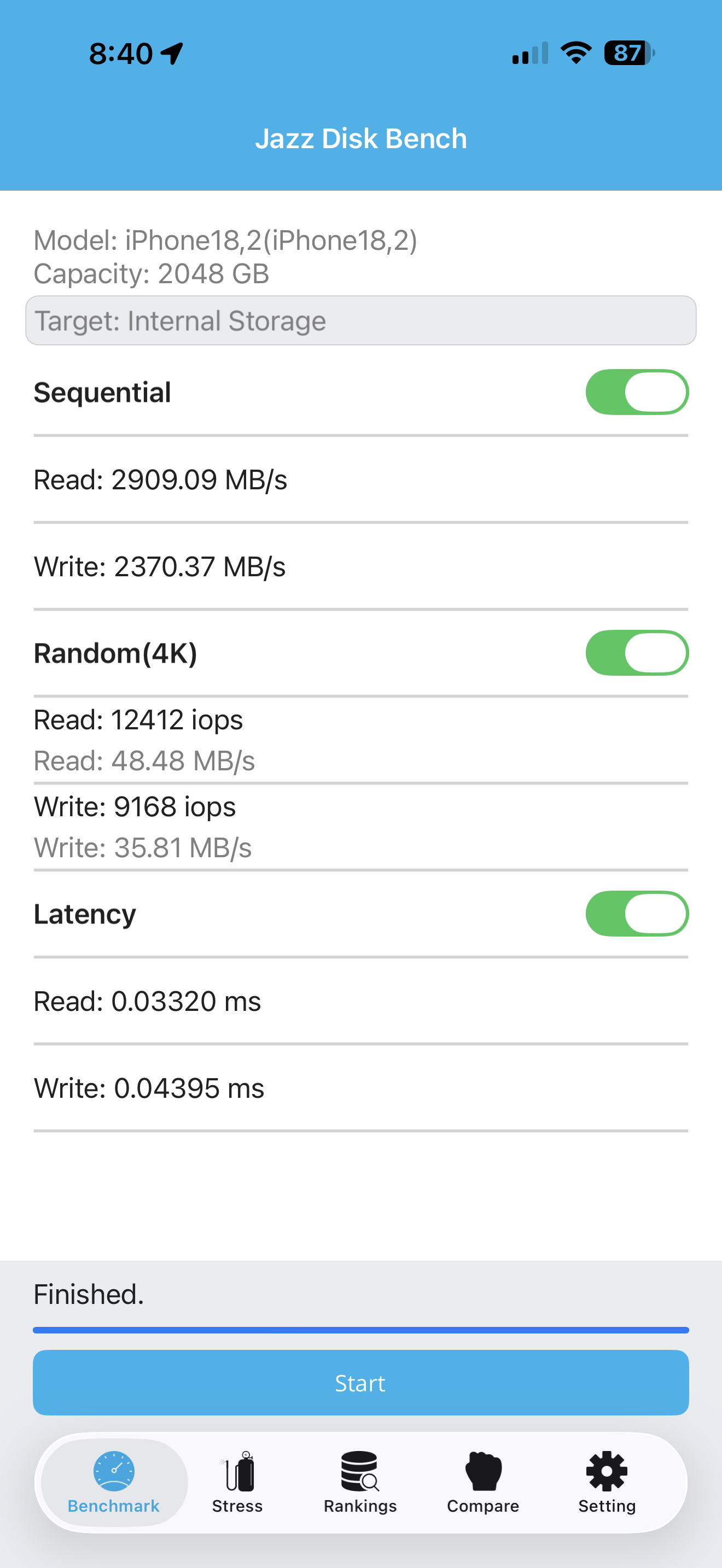
Task: Open the Rankings database search icon
Action: [360, 1471]
